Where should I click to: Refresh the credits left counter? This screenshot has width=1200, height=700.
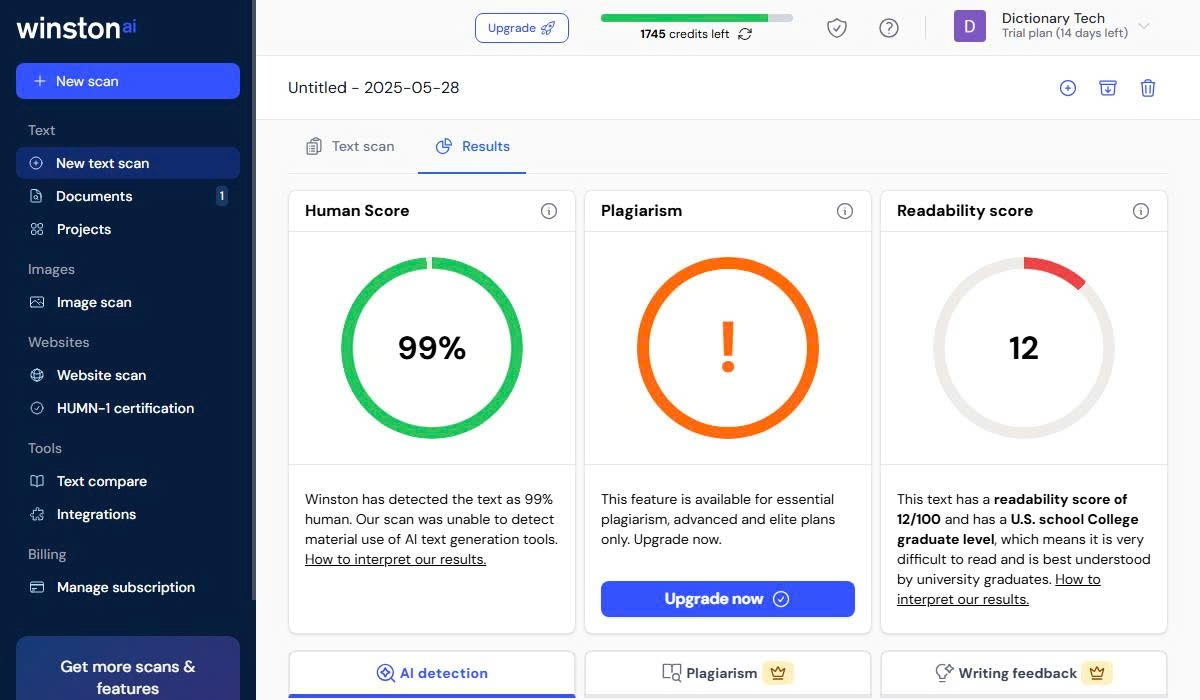click(x=745, y=34)
